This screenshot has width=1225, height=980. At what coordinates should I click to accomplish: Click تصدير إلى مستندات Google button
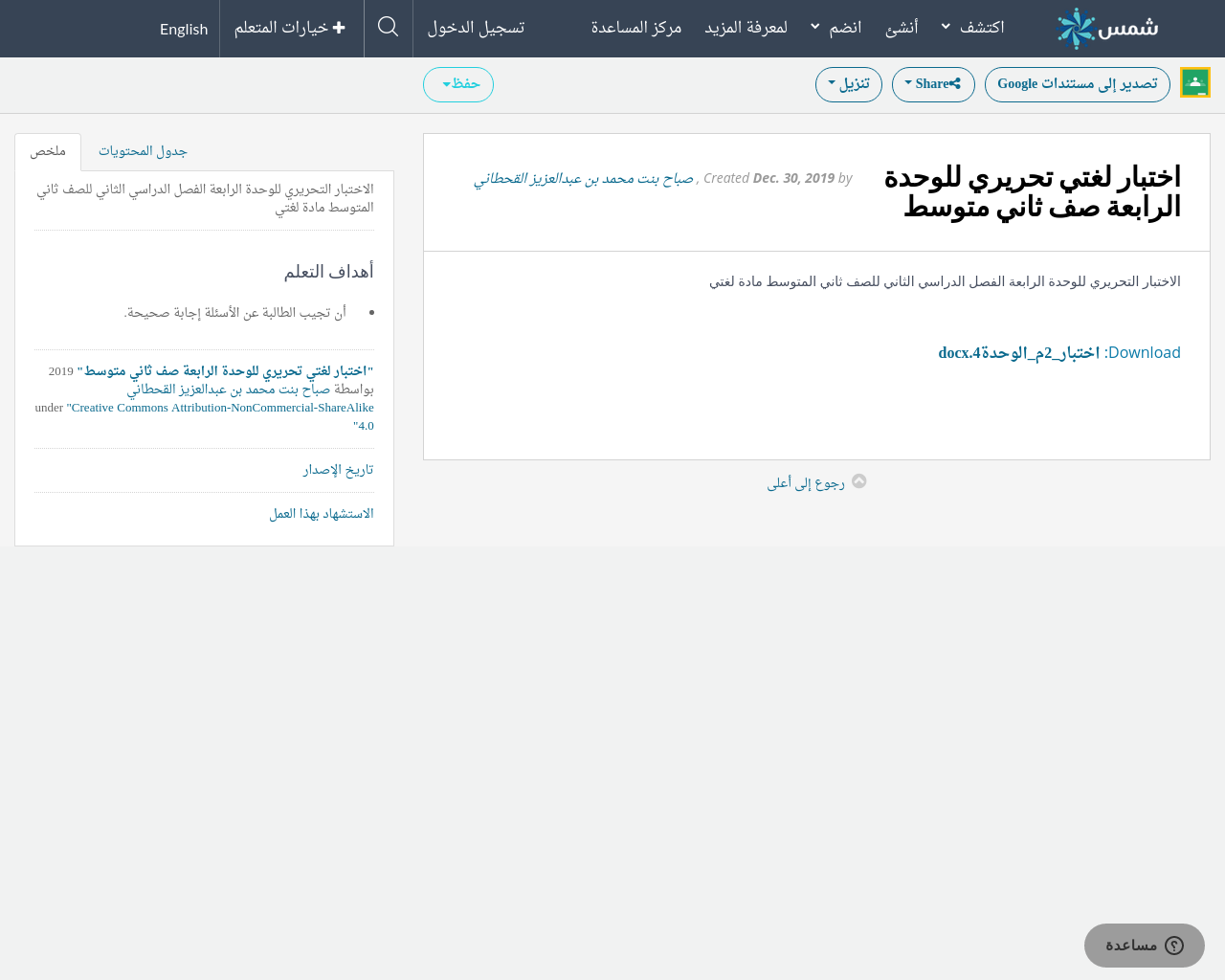coord(1078,84)
